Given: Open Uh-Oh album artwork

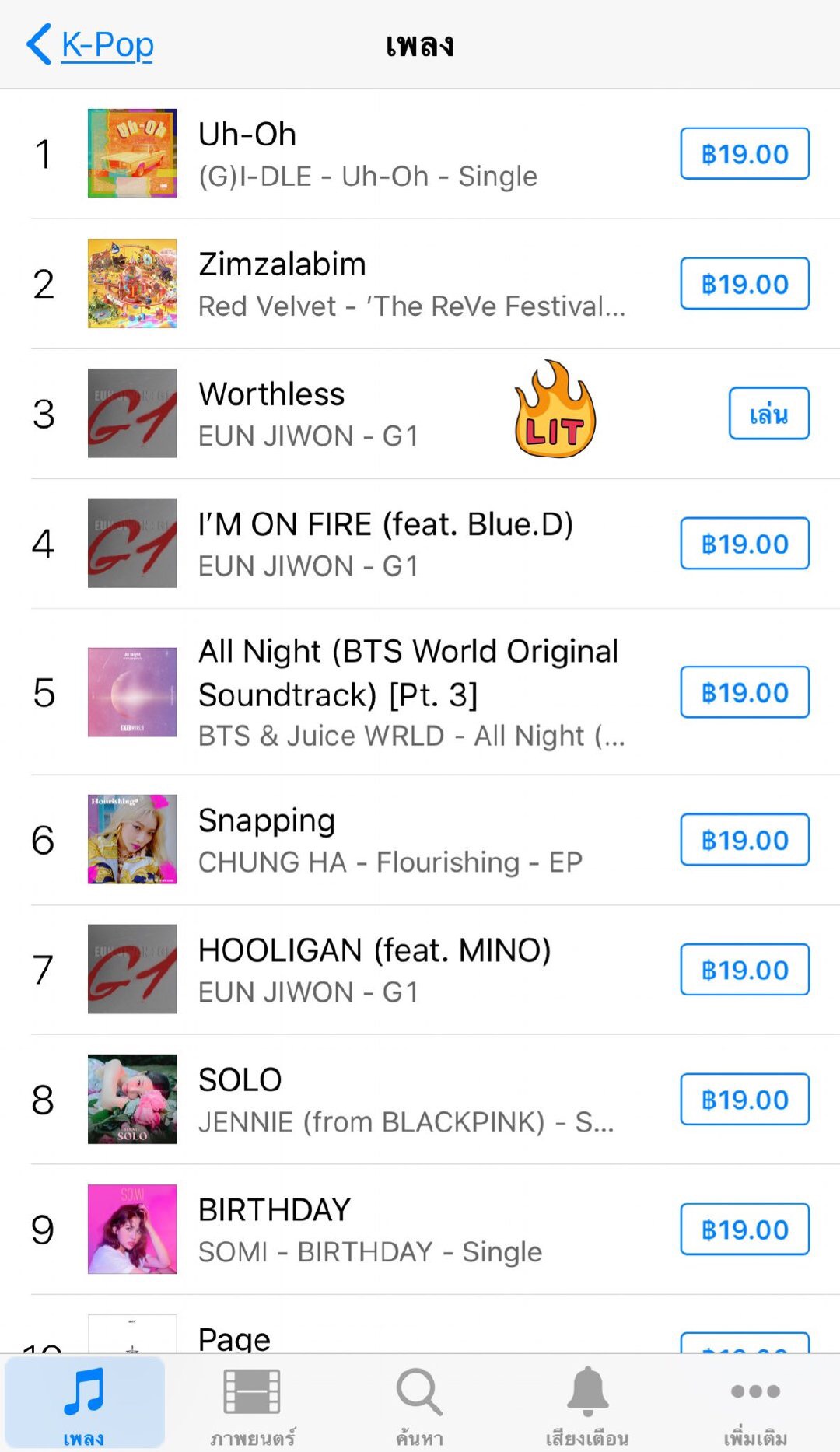Looking at the screenshot, I should pos(132,153).
